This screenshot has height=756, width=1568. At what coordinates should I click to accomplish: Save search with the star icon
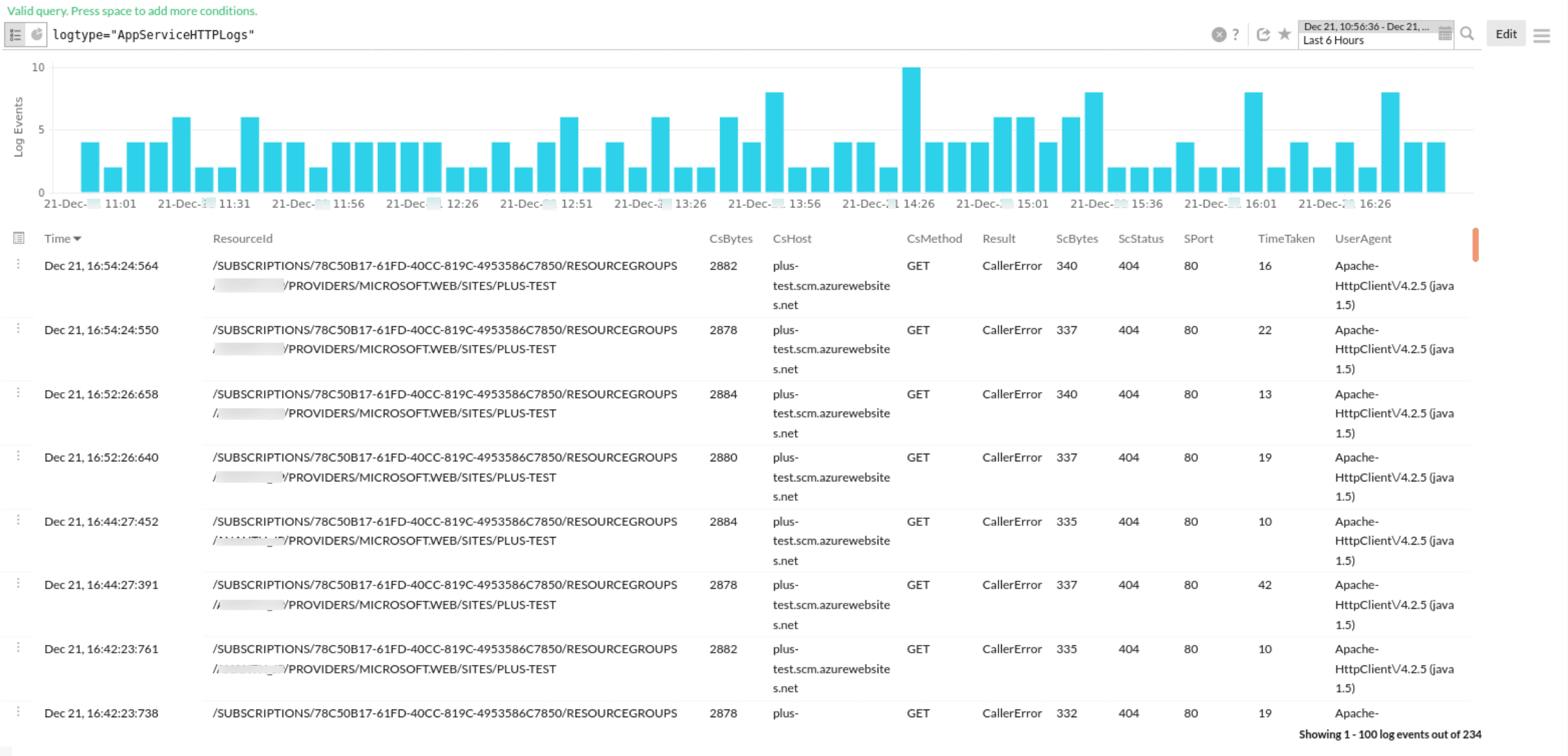1284,34
